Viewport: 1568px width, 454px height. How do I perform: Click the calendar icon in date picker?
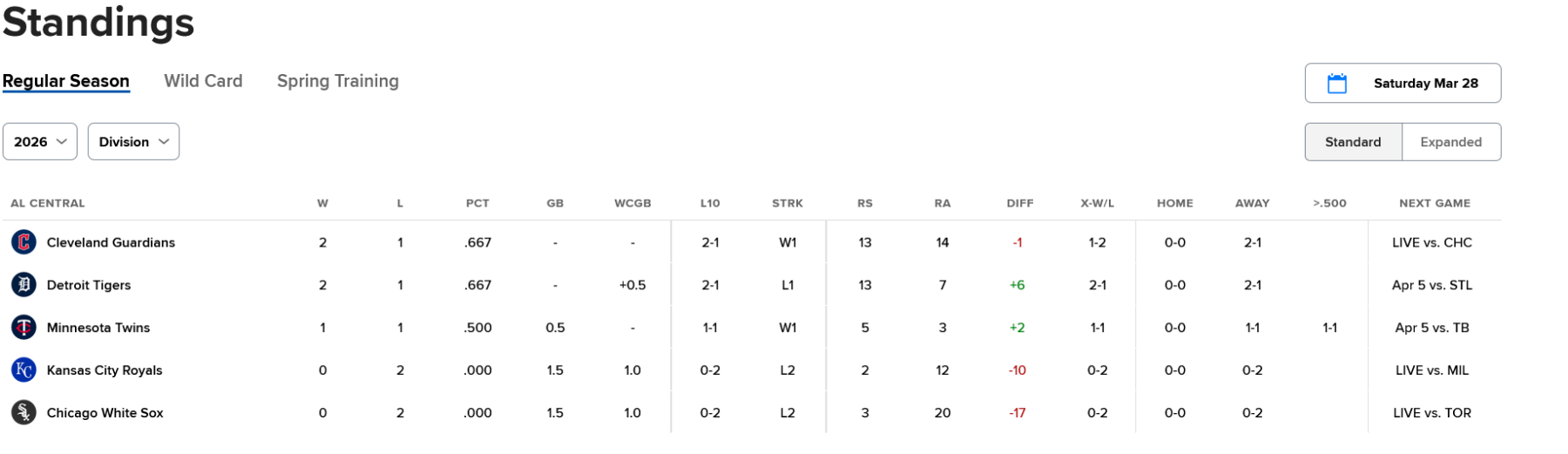[1336, 84]
